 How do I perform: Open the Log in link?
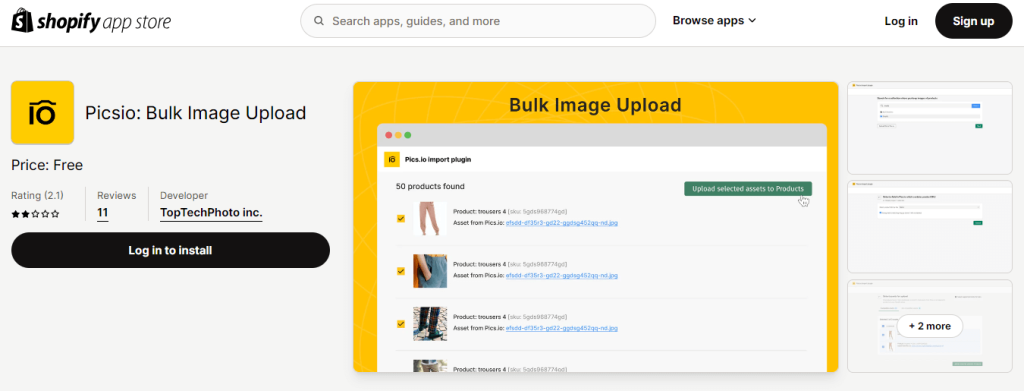tap(901, 21)
